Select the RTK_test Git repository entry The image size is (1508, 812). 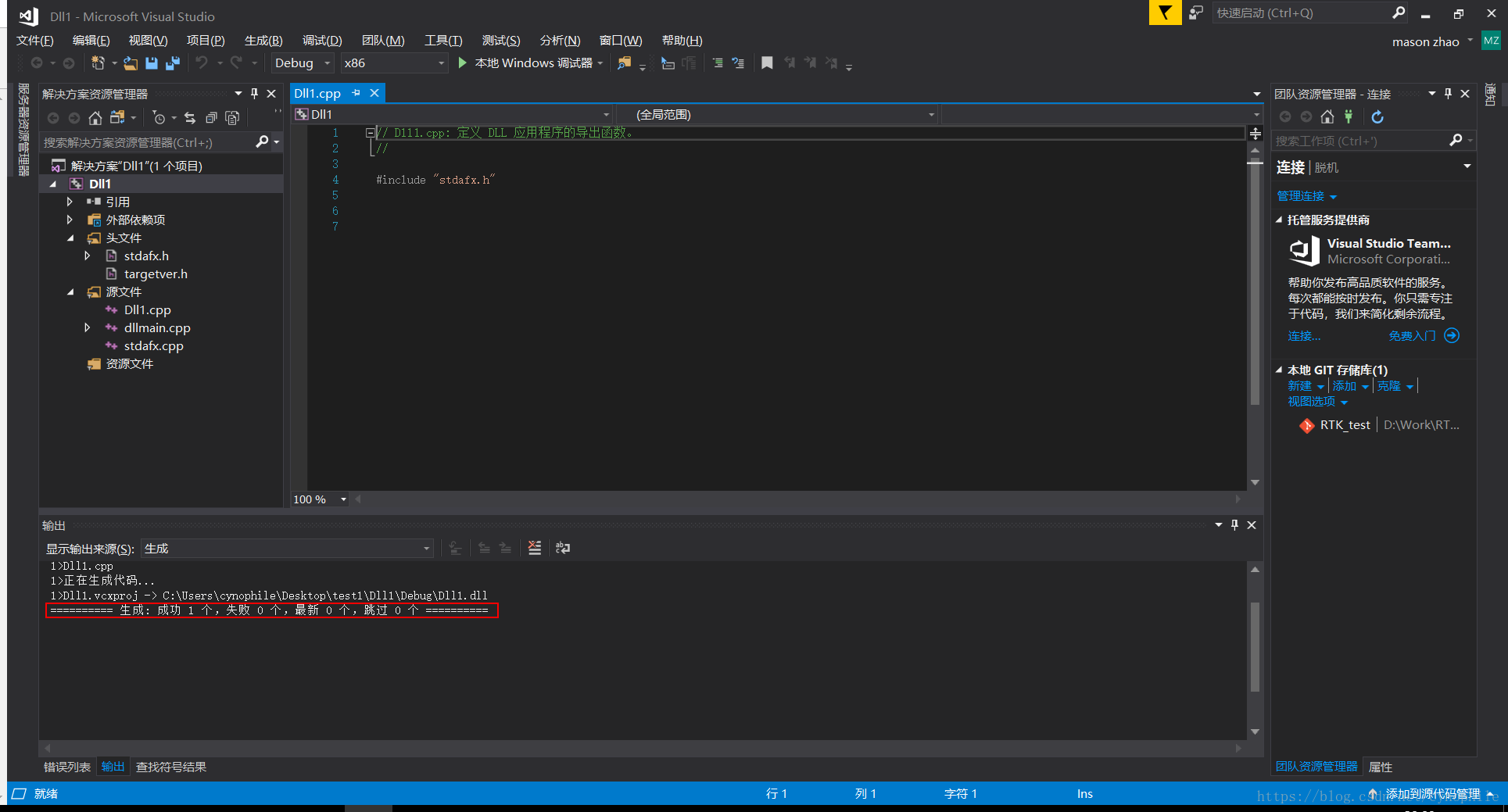pyautogui.click(x=1379, y=425)
